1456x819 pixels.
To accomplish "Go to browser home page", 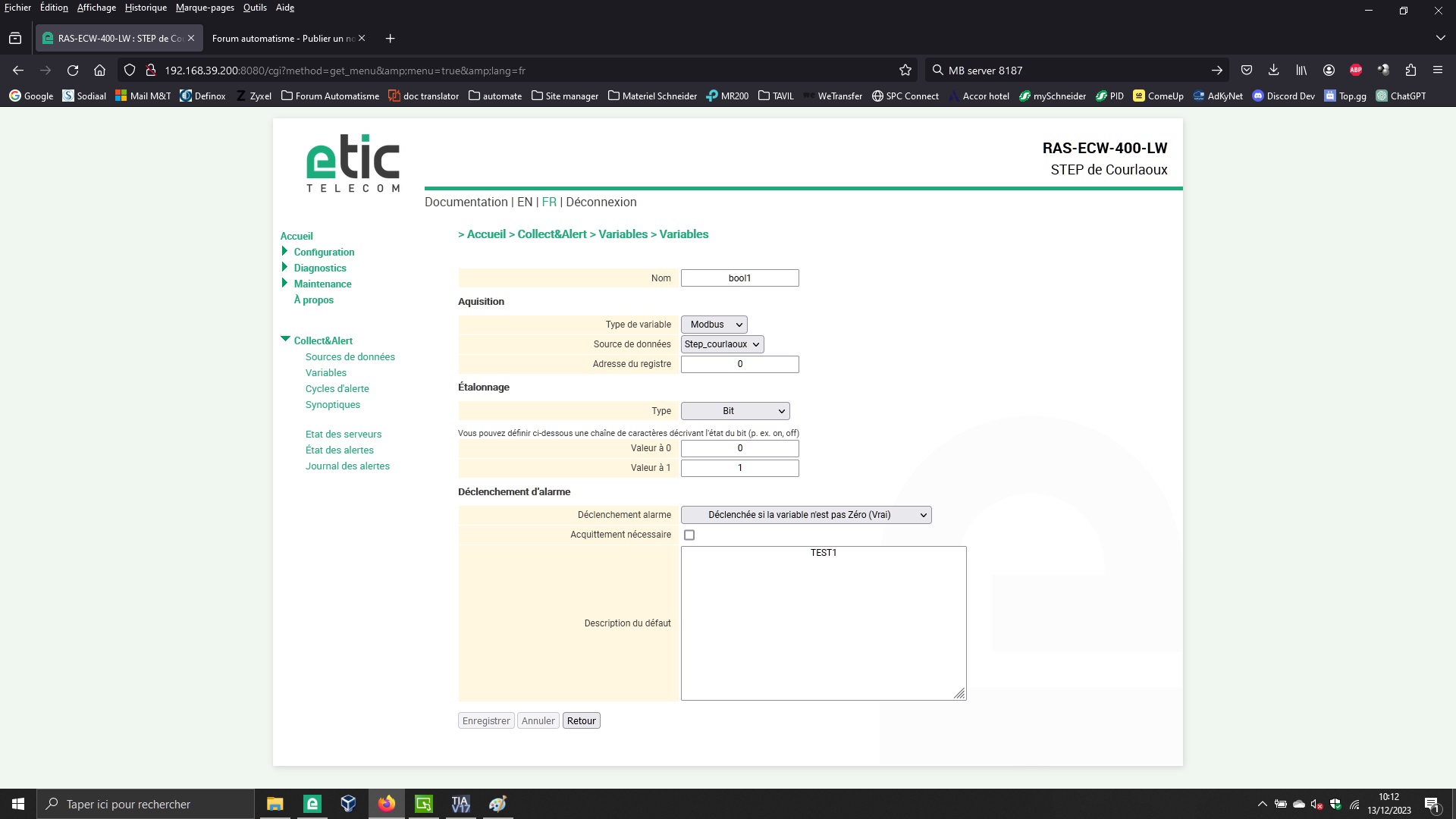I will pyautogui.click(x=99, y=71).
